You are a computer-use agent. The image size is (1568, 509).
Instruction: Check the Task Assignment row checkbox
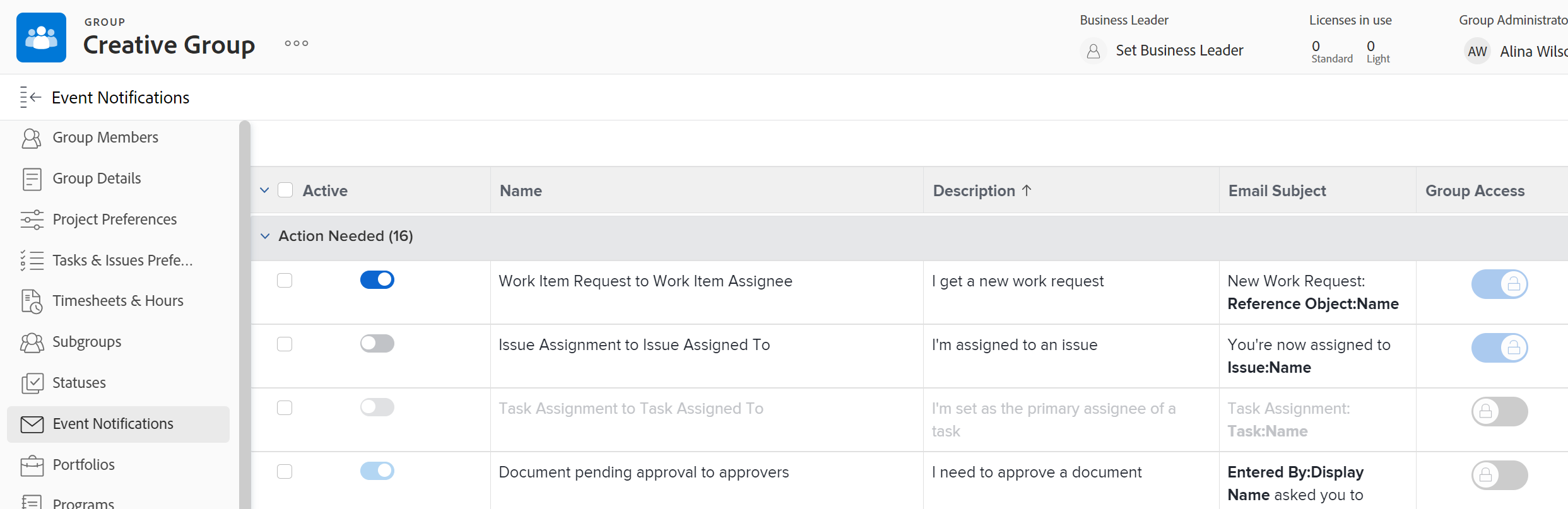[285, 408]
